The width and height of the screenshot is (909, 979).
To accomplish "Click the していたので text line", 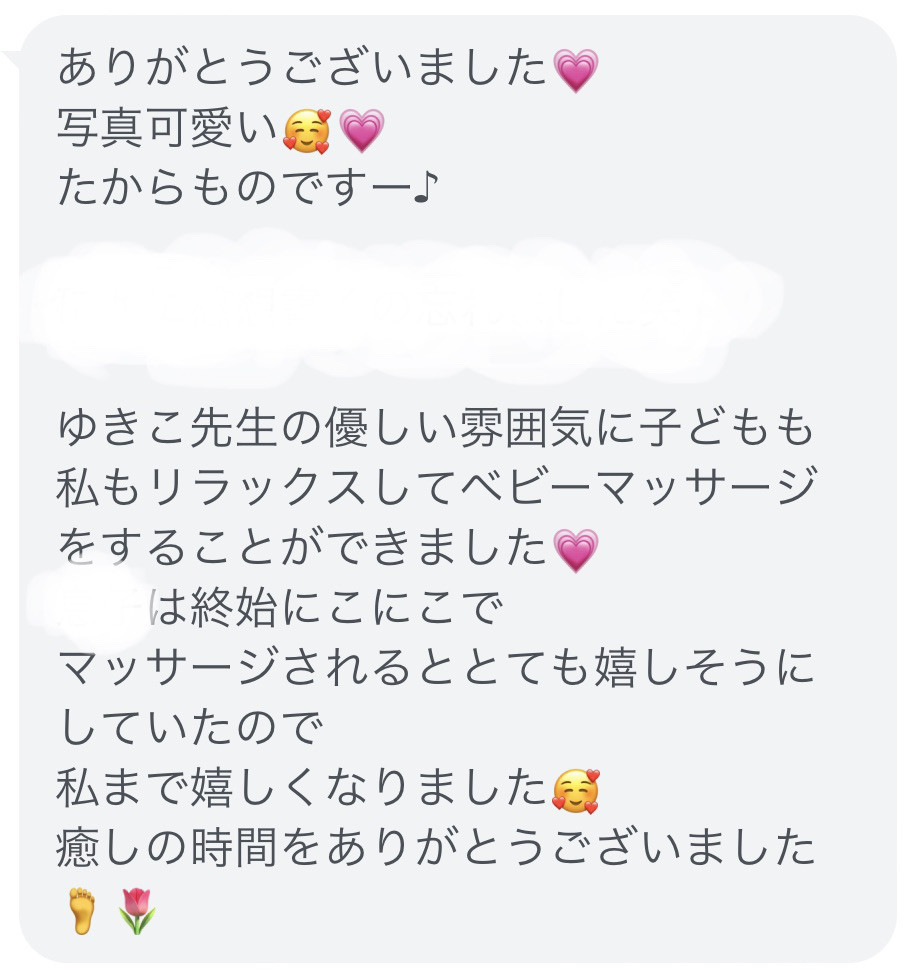I will click(x=190, y=728).
